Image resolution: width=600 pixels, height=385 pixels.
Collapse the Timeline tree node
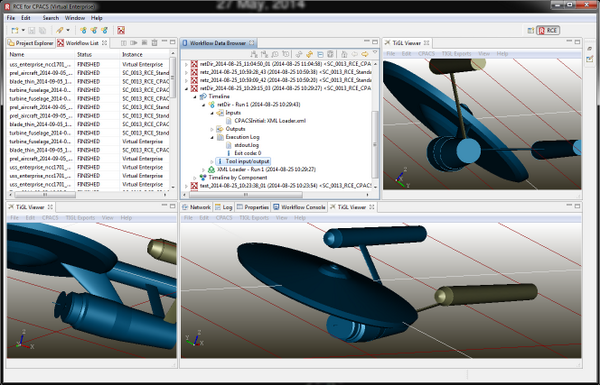click(x=195, y=96)
